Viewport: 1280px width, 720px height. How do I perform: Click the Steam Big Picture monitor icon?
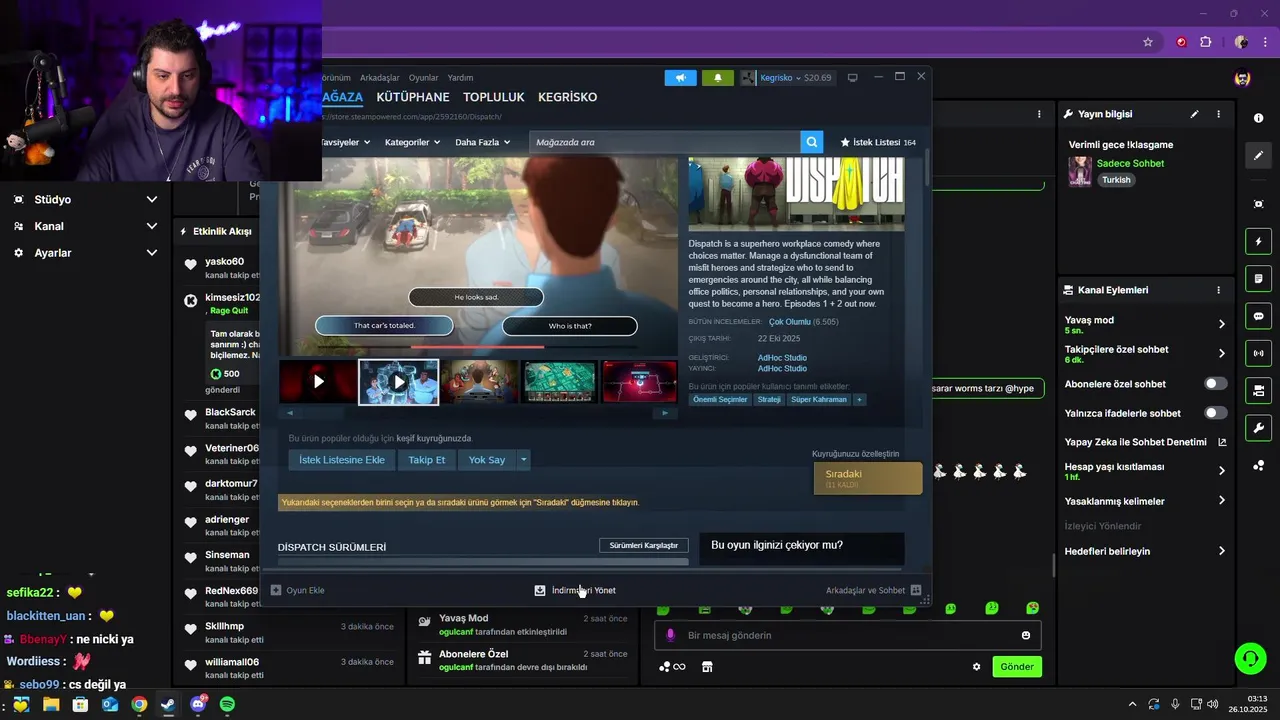click(852, 77)
